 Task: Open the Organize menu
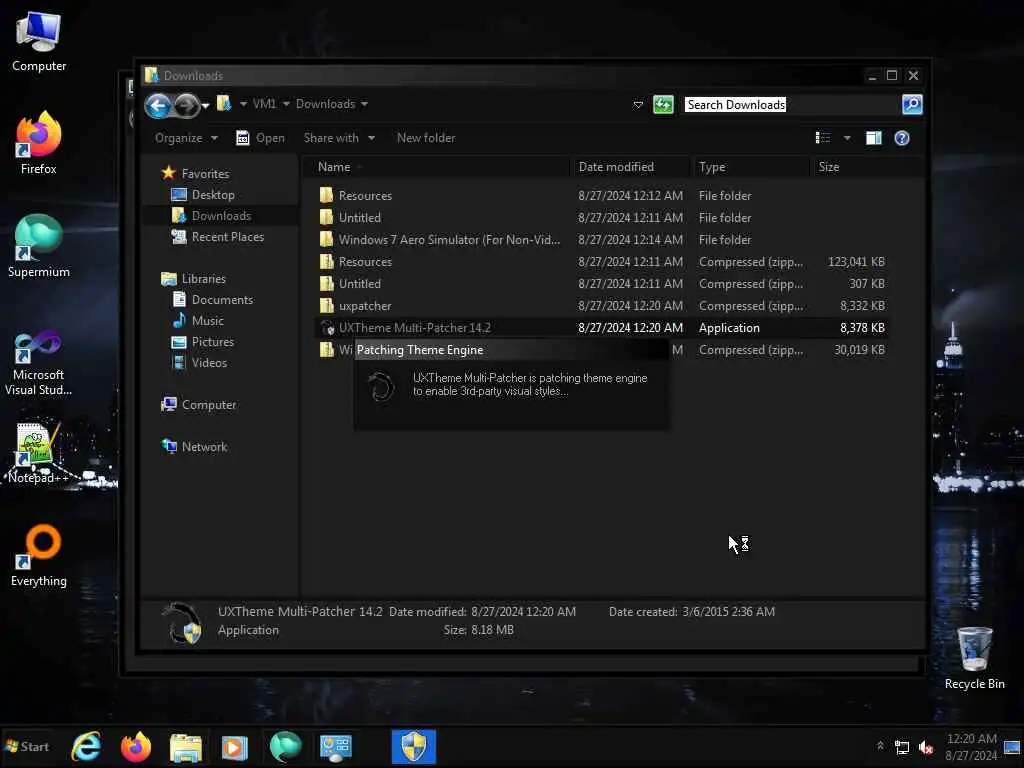(185, 138)
